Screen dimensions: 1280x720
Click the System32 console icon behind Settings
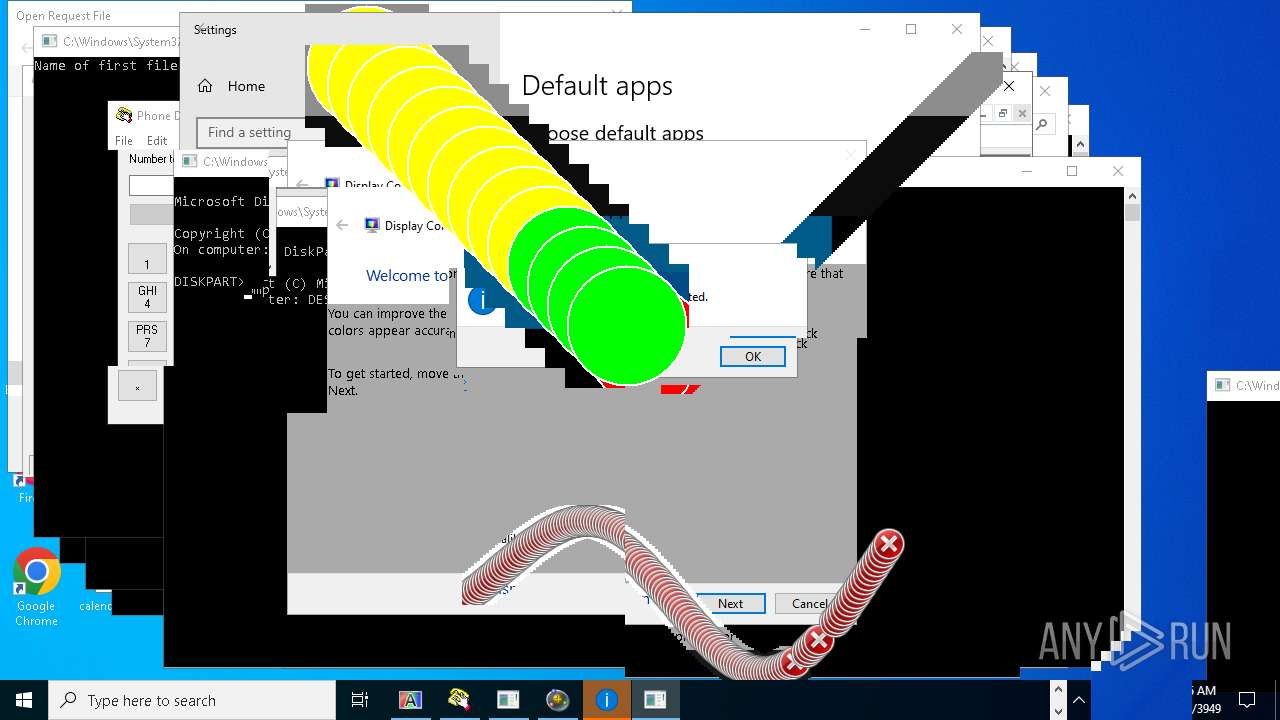click(49, 41)
